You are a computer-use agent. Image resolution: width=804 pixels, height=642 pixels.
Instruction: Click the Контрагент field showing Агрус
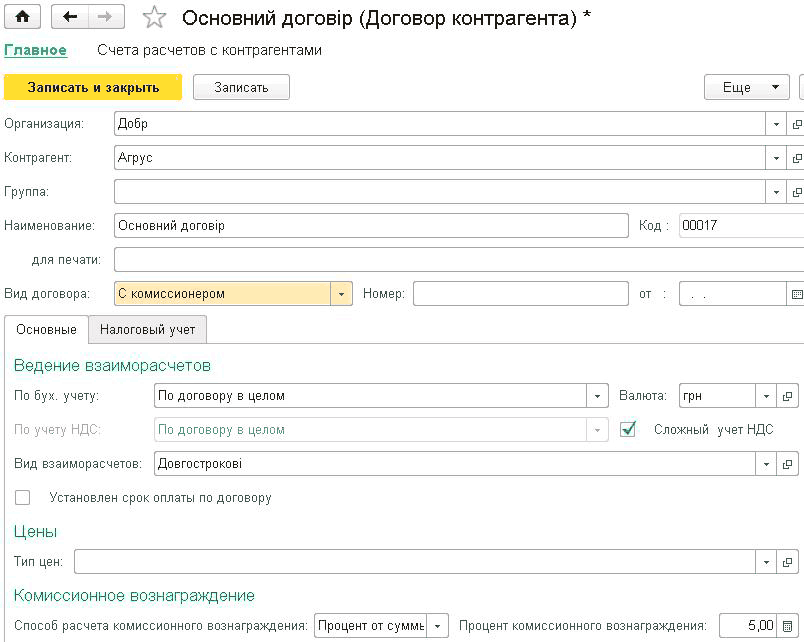440,158
